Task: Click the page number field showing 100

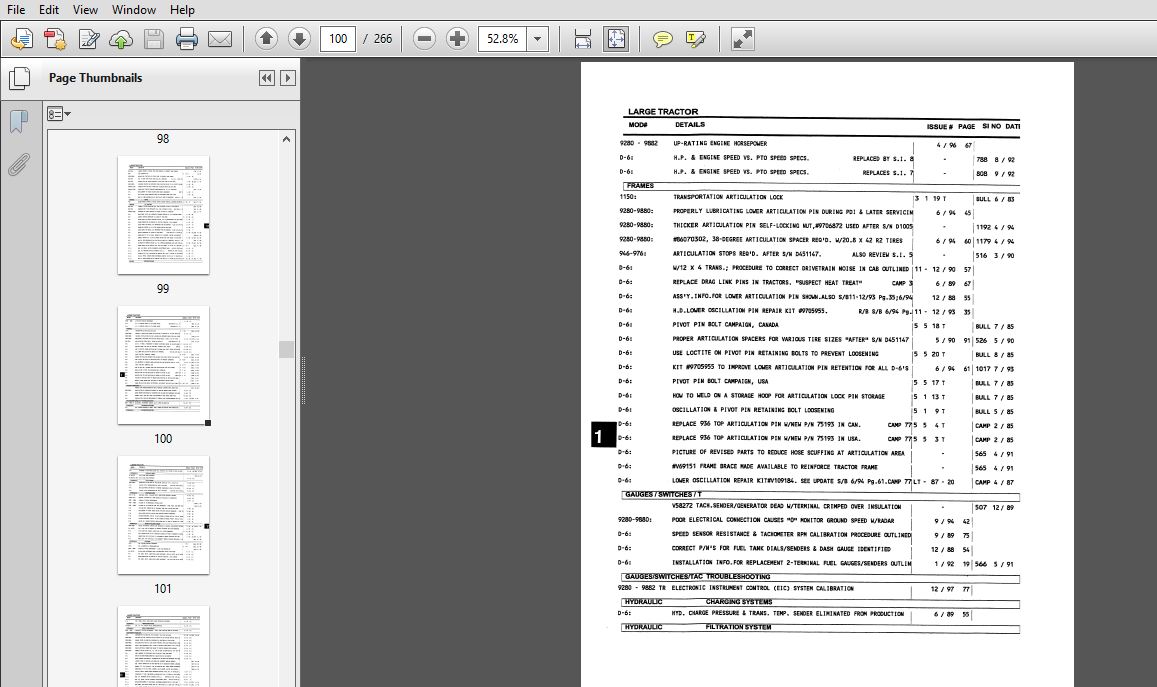Action: (338, 38)
